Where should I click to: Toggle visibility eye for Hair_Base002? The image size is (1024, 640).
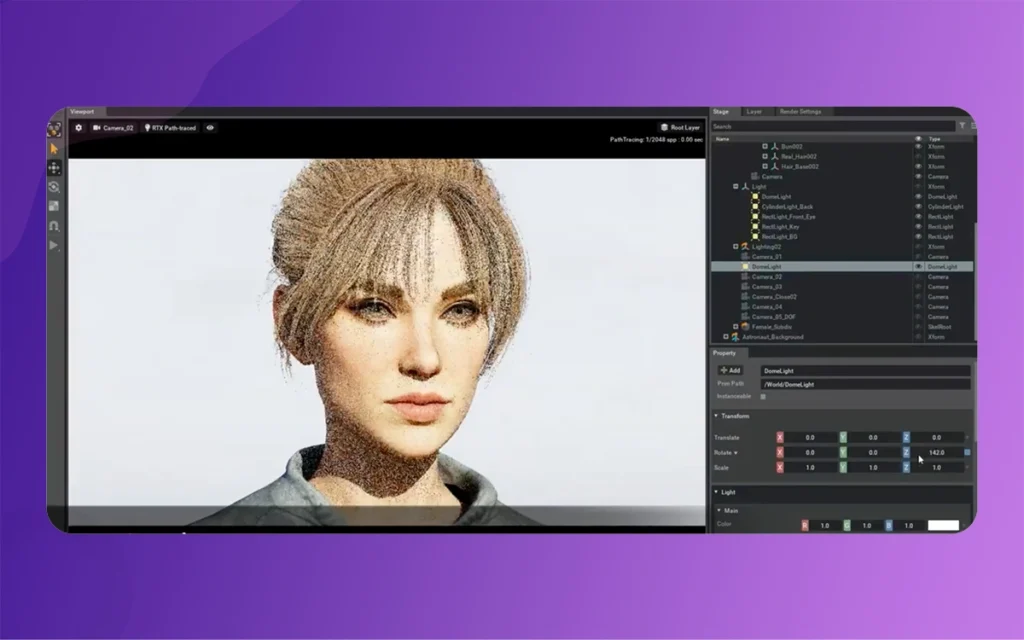pyautogui.click(x=918, y=167)
